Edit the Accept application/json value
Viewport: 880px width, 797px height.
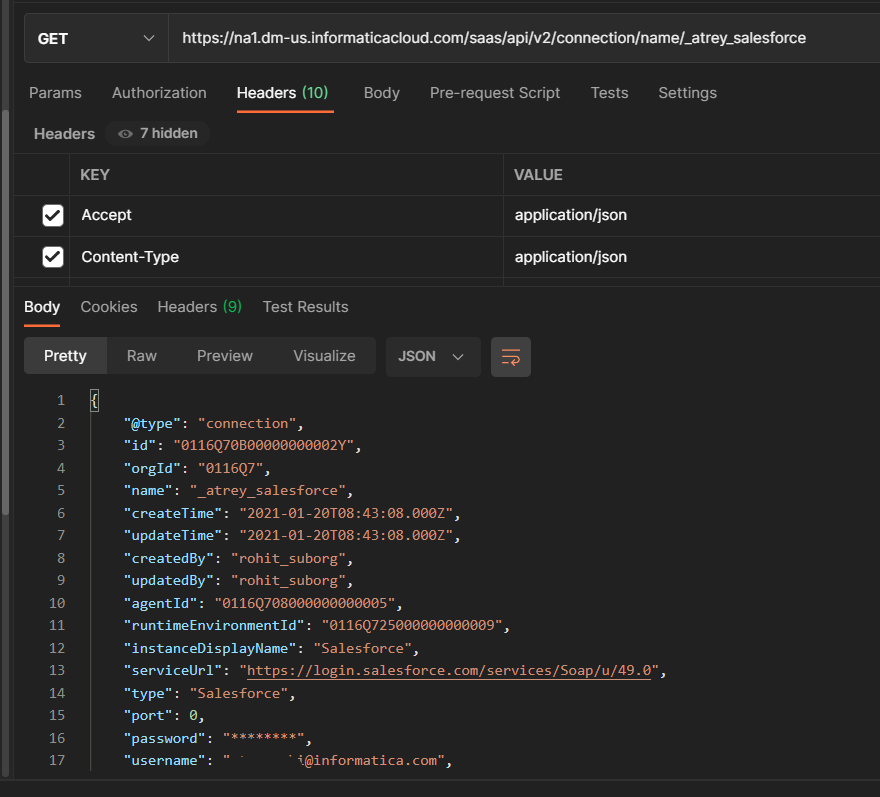691,215
